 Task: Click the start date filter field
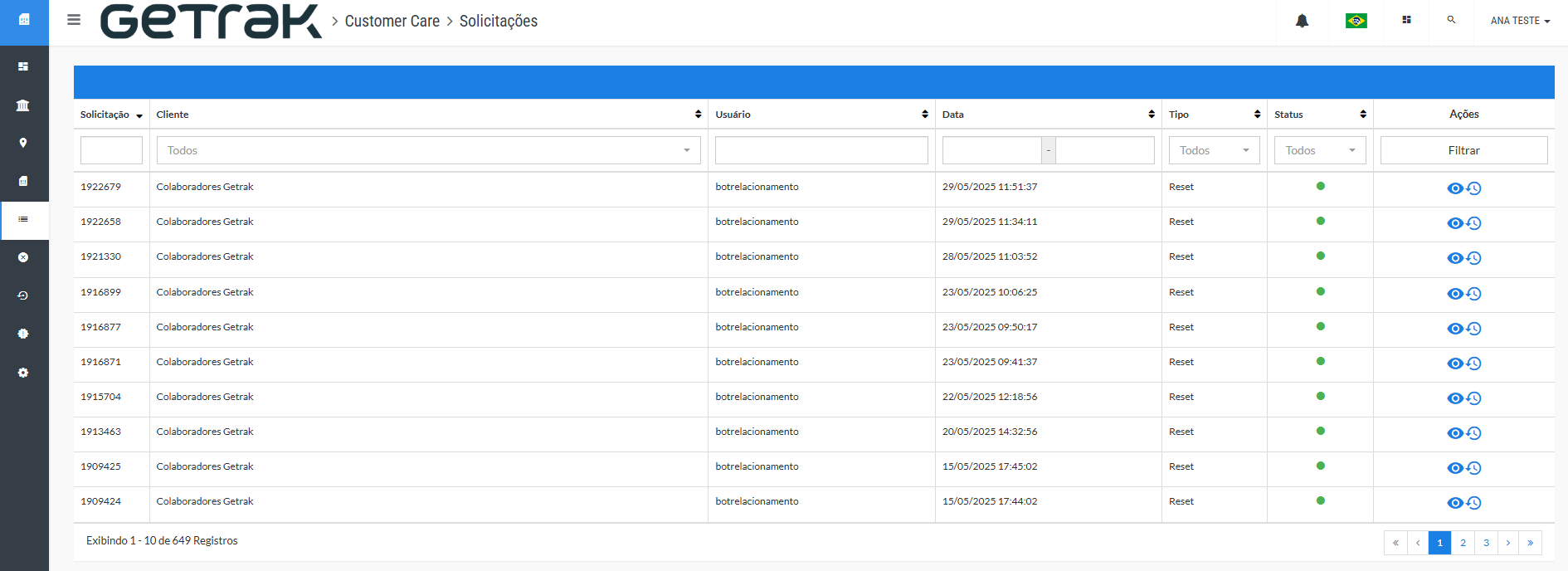tap(991, 150)
